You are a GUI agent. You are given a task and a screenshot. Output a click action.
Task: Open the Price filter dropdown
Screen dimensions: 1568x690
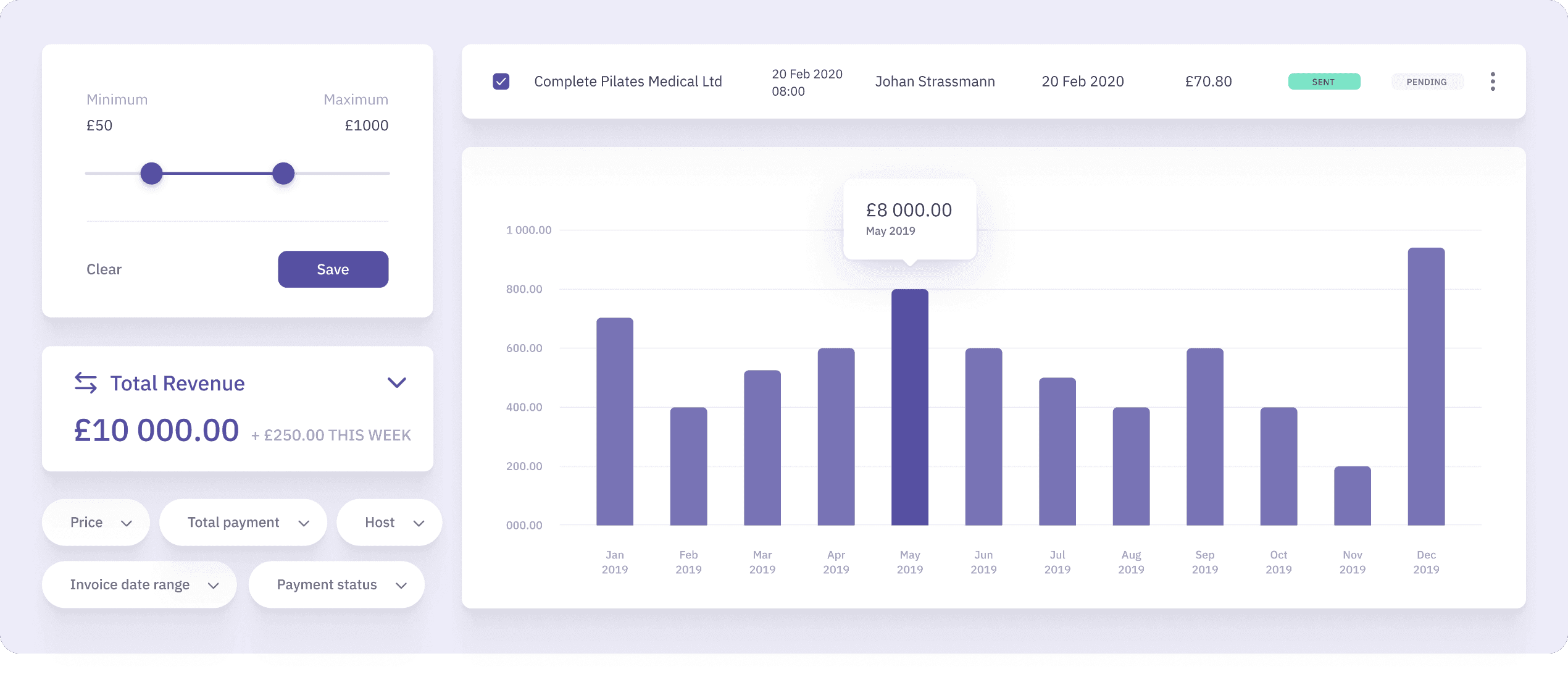click(x=96, y=523)
